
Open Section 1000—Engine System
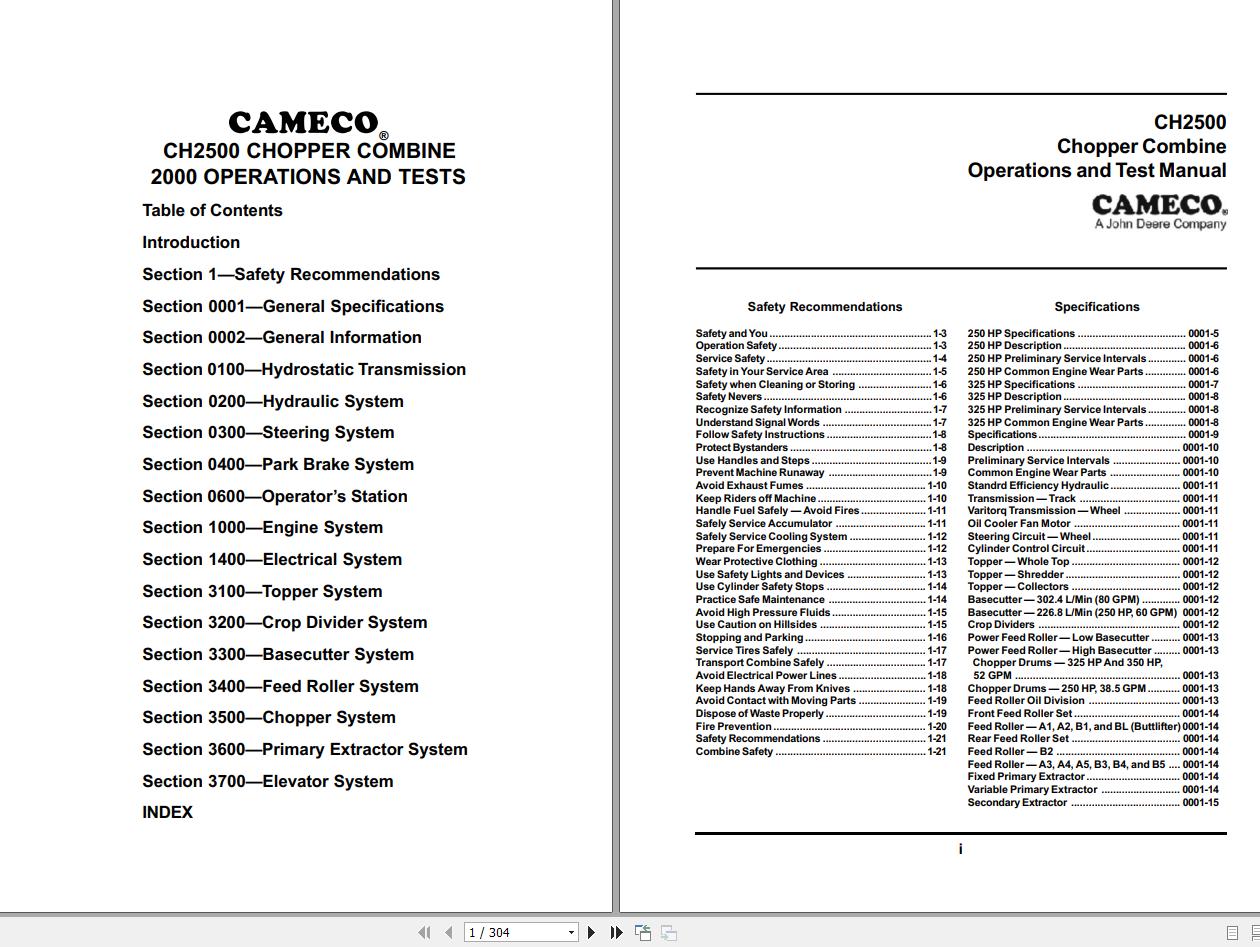[x=262, y=527]
